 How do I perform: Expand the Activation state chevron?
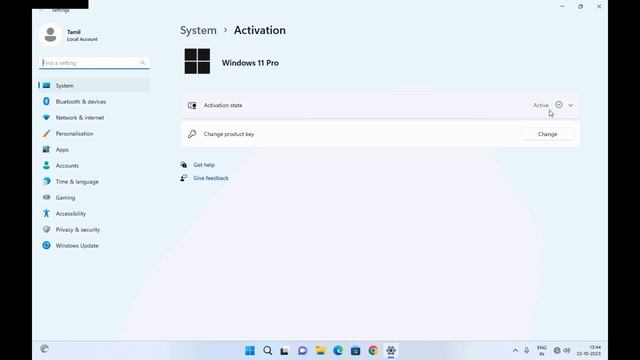pyautogui.click(x=571, y=105)
